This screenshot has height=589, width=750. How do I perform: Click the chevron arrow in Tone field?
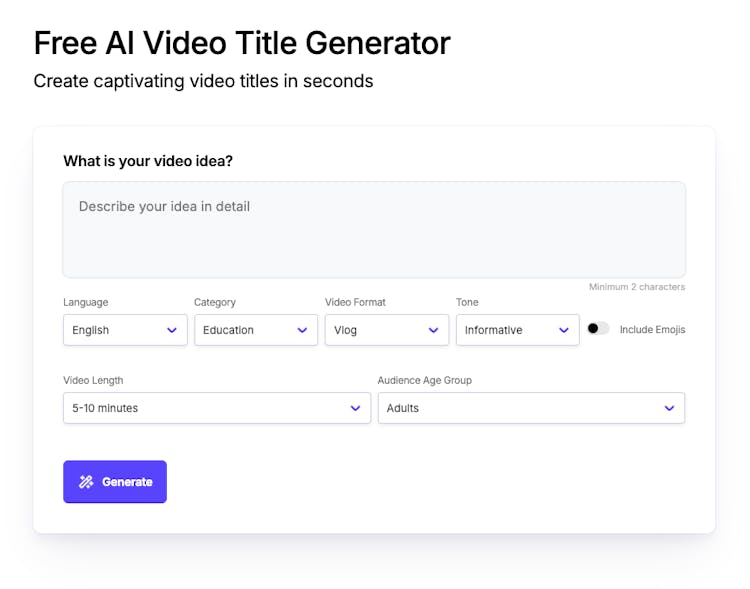click(564, 330)
